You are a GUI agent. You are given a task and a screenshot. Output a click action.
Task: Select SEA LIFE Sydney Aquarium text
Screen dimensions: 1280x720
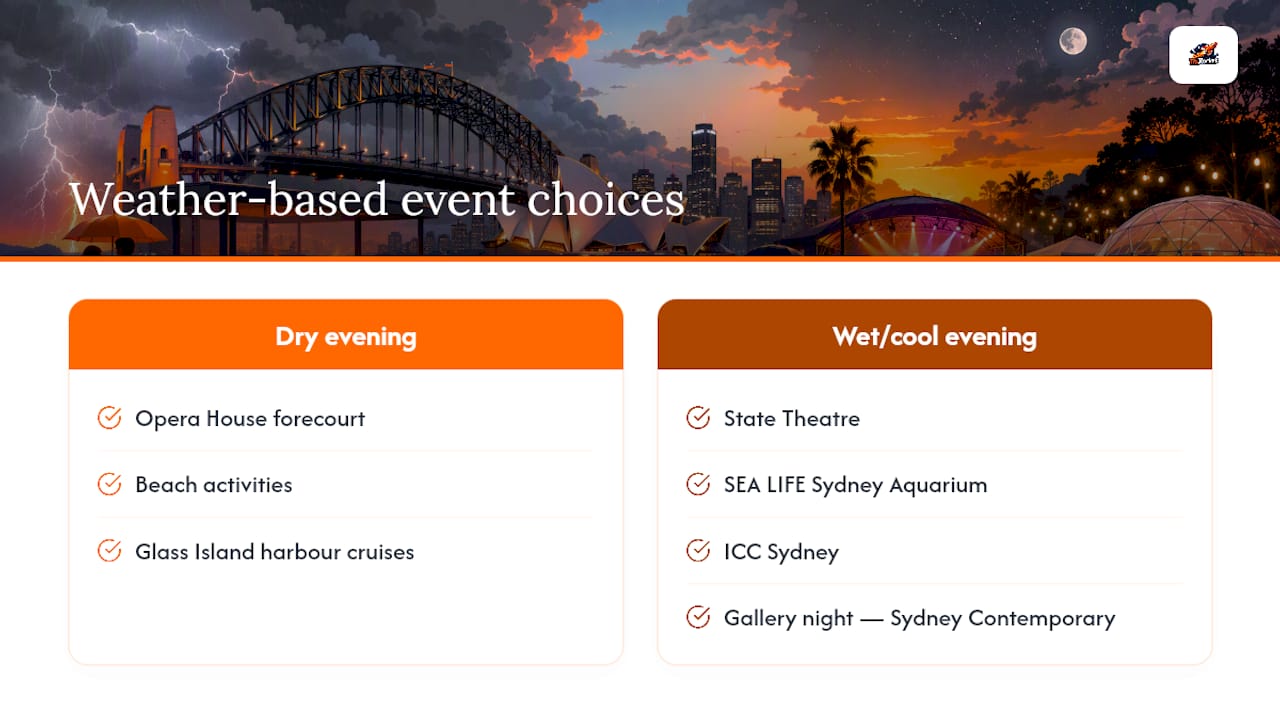coord(855,485)
